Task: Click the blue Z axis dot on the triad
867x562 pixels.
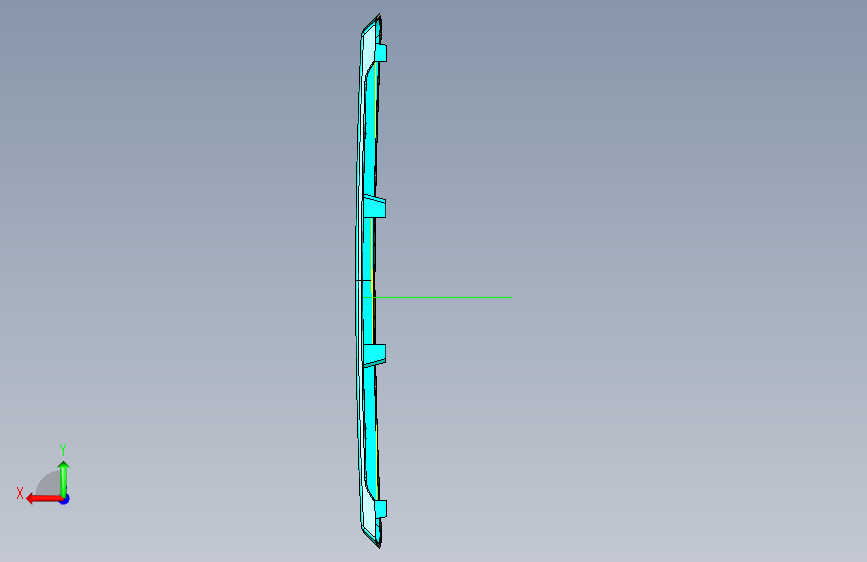Action: 65,499
